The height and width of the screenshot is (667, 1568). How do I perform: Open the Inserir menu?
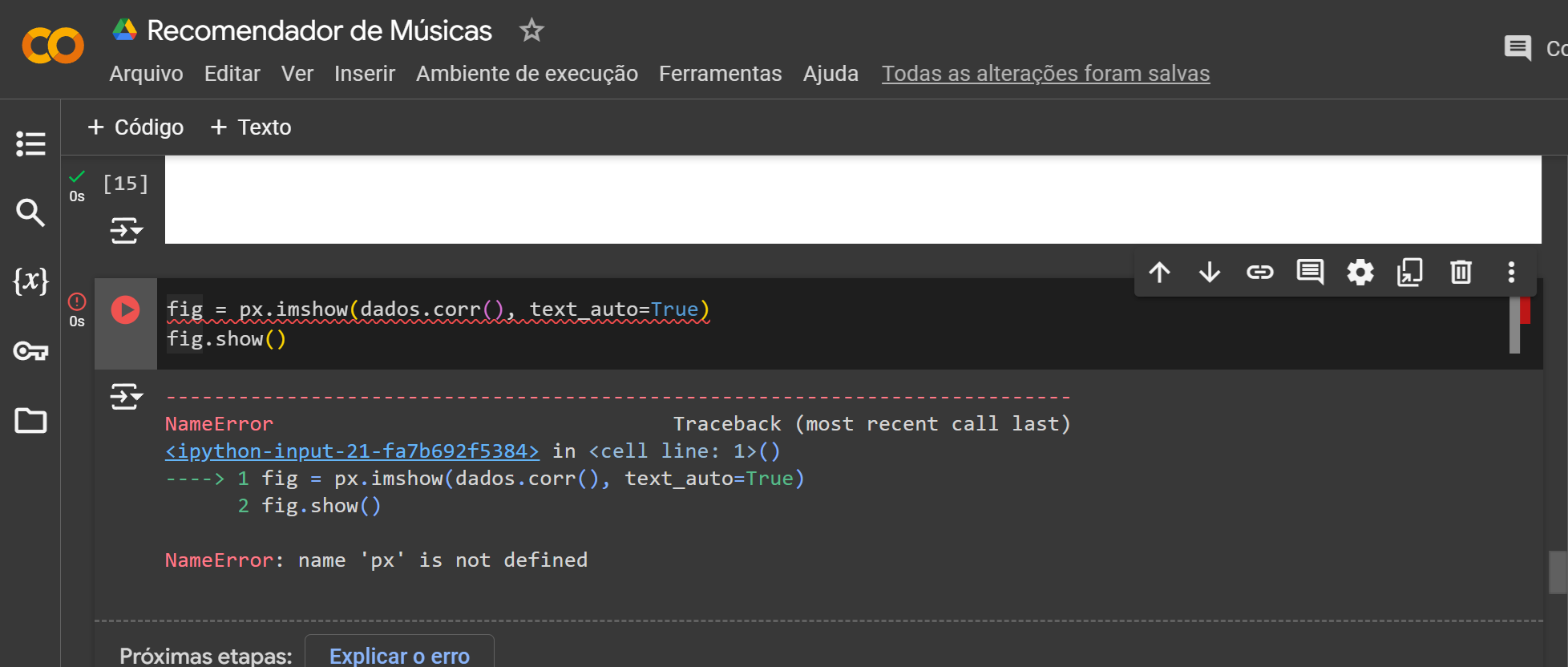pyautogui.click(x=365, y=74)
